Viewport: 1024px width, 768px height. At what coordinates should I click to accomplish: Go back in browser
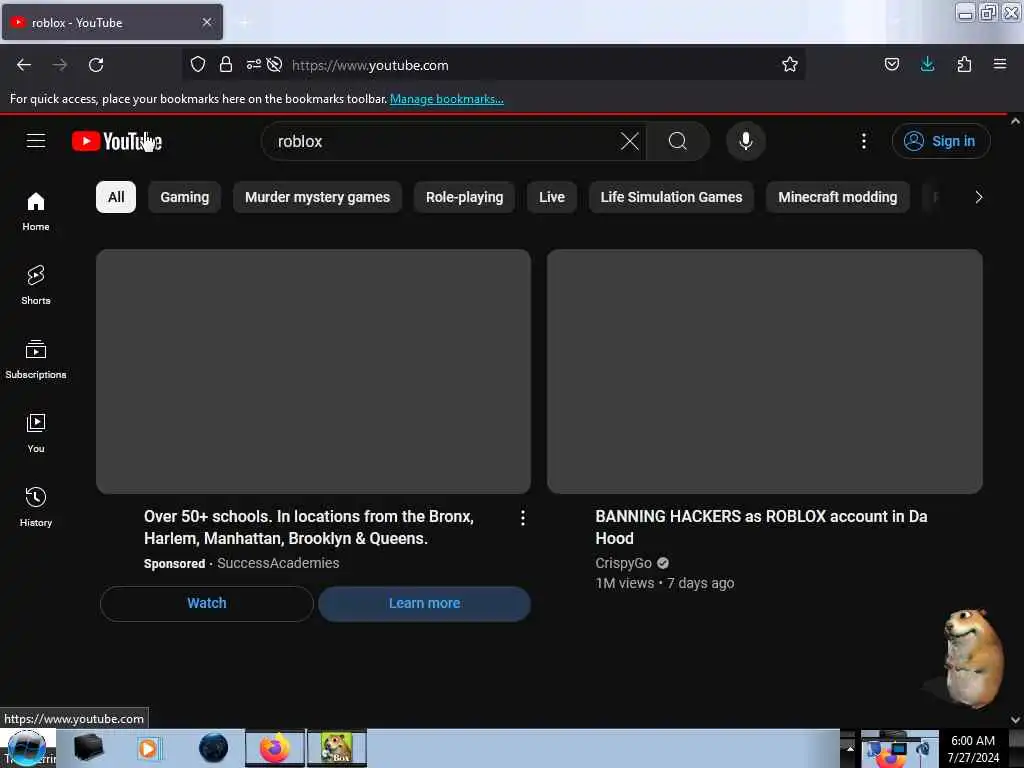pyautogui.click(x=24, y=65)
